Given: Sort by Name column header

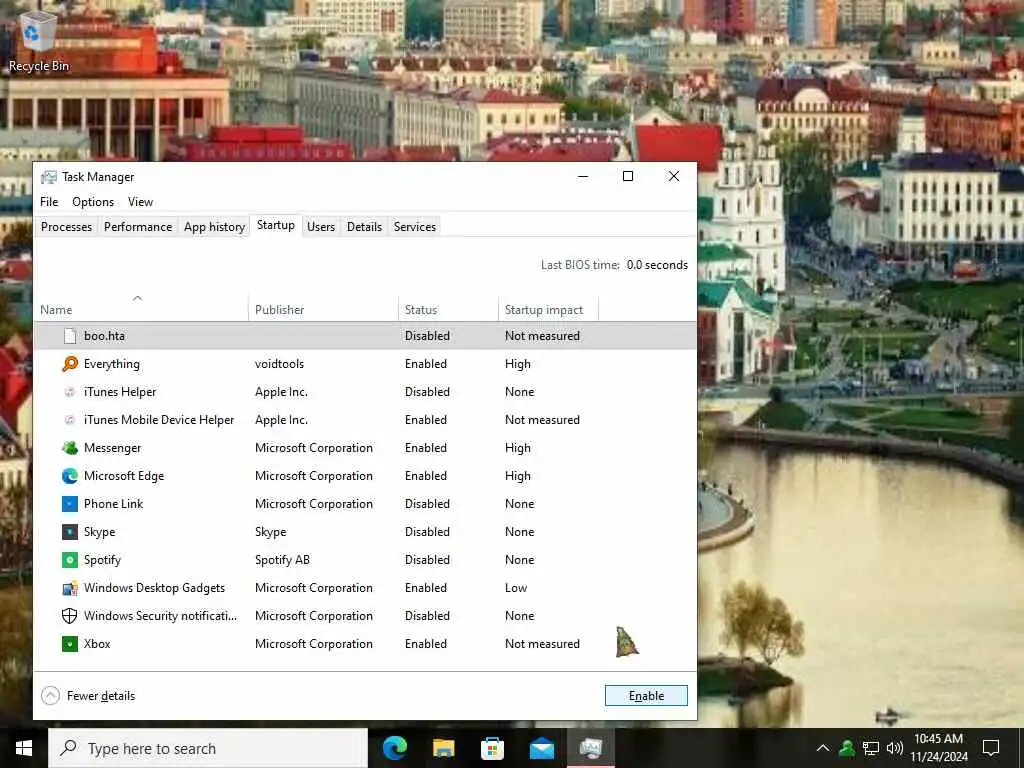Looking at the screenshot, I should (141, 310).
